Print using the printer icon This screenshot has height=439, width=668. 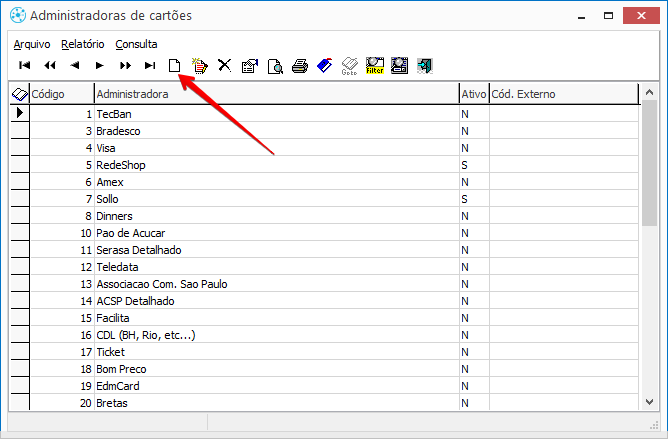click(300, 66)
